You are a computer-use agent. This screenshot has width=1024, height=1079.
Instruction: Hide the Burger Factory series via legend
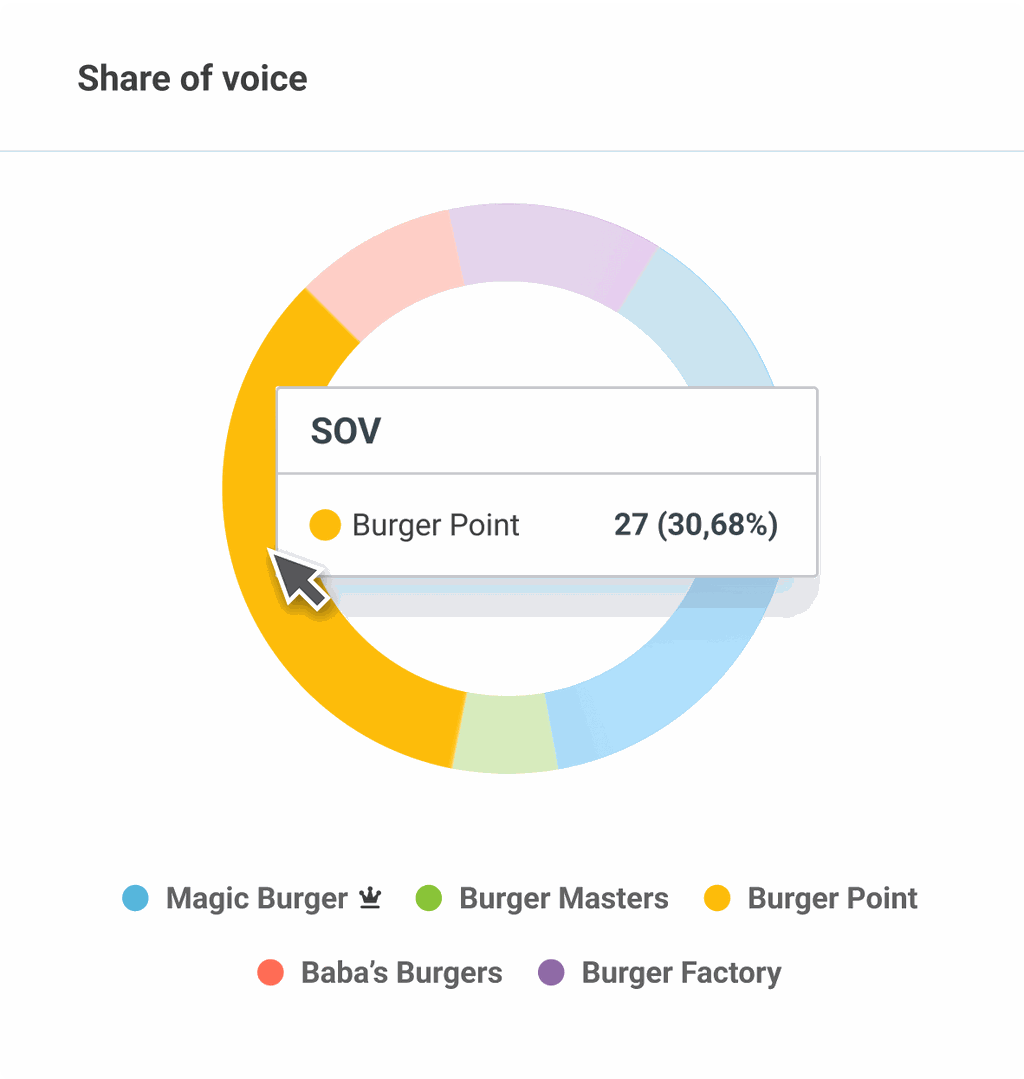pyautogui.click(x=681, y=972)
